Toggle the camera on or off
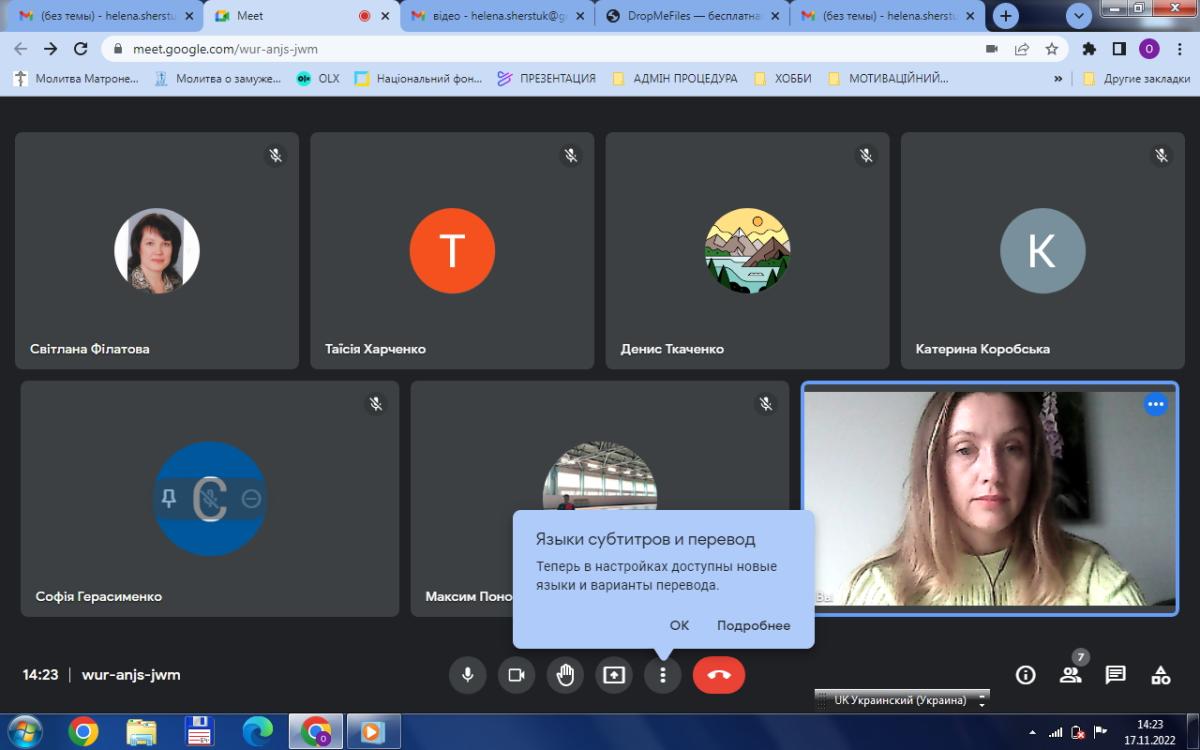The image size is (1200, 750). 516,675
